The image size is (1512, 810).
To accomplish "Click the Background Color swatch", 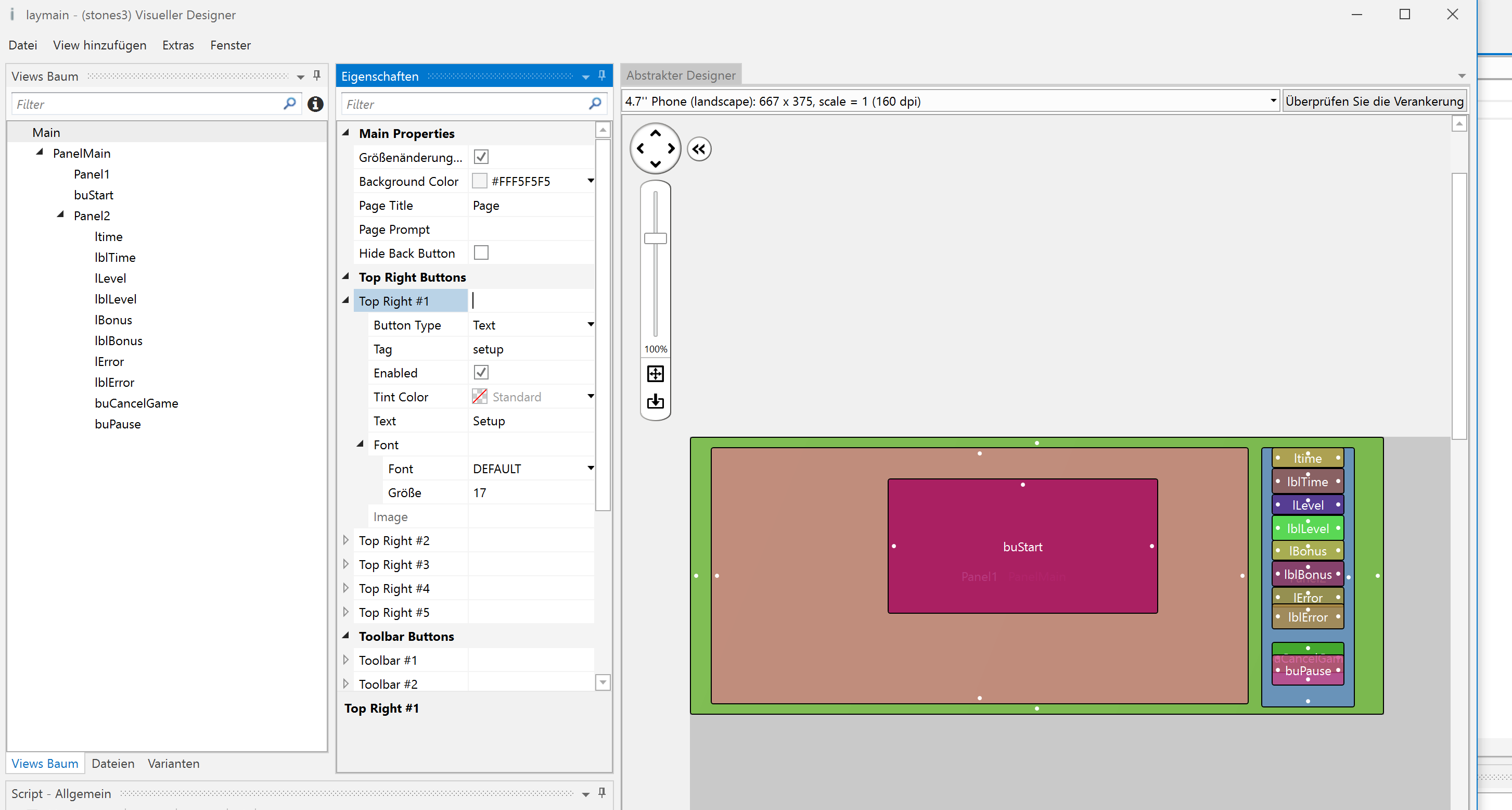I will pyautogui.click(x=480, y=181).
